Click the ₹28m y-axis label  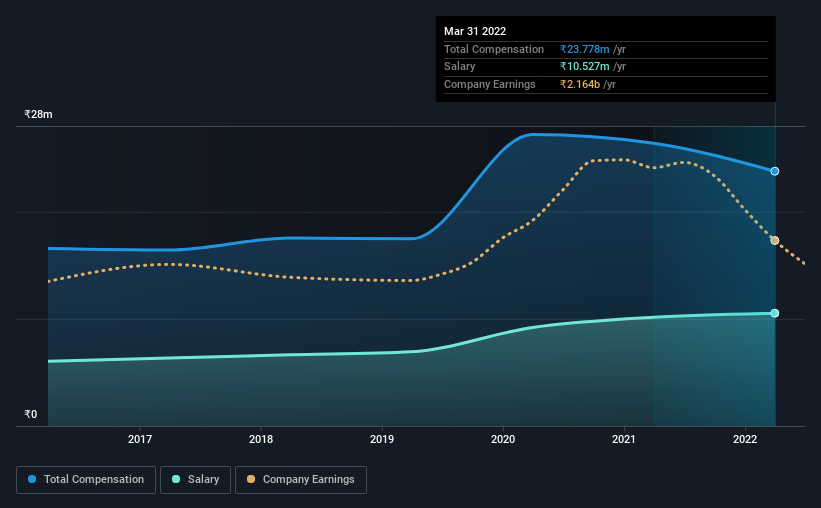(x=38, y=114)
